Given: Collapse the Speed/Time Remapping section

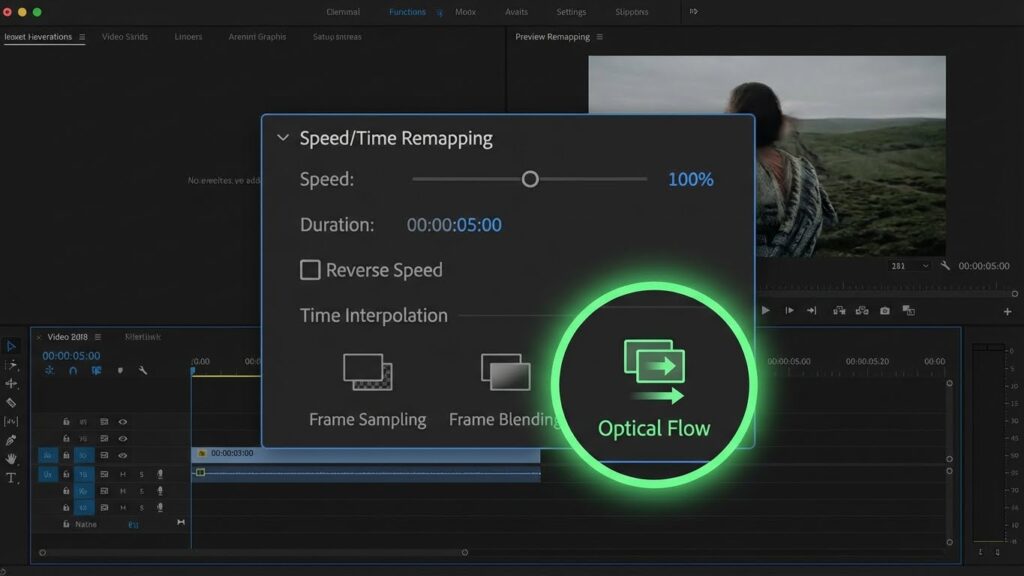Looking at the screenshot, I should tap(283, 138).
